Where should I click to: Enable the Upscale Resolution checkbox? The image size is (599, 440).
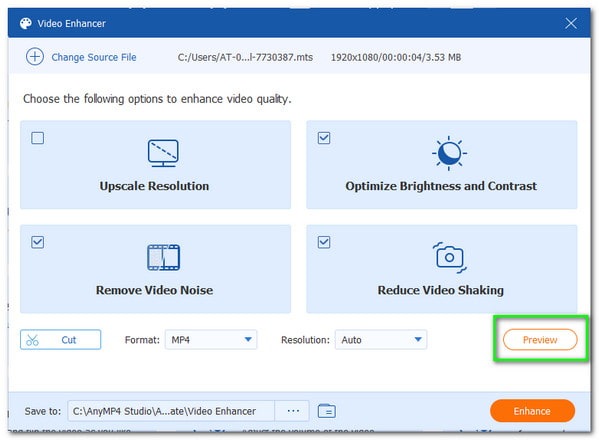click(37, 138)
